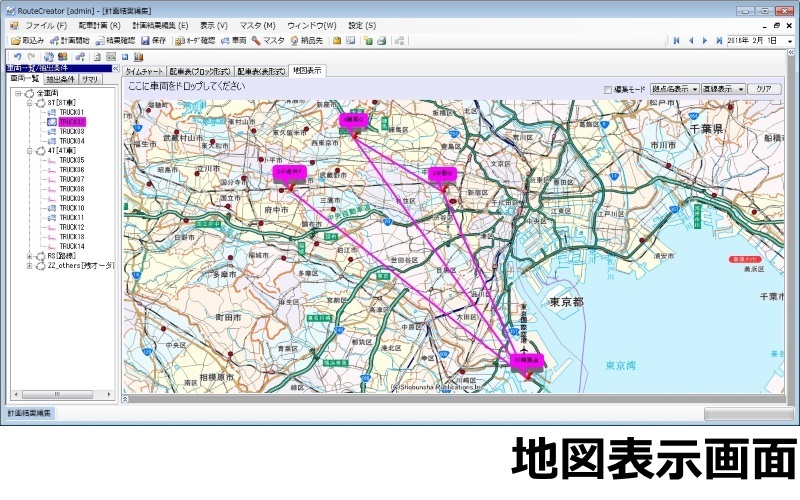Viewport: 800px width, 500px height.
Task: Open the ファイル (F) menu
Action: (46, 26)
